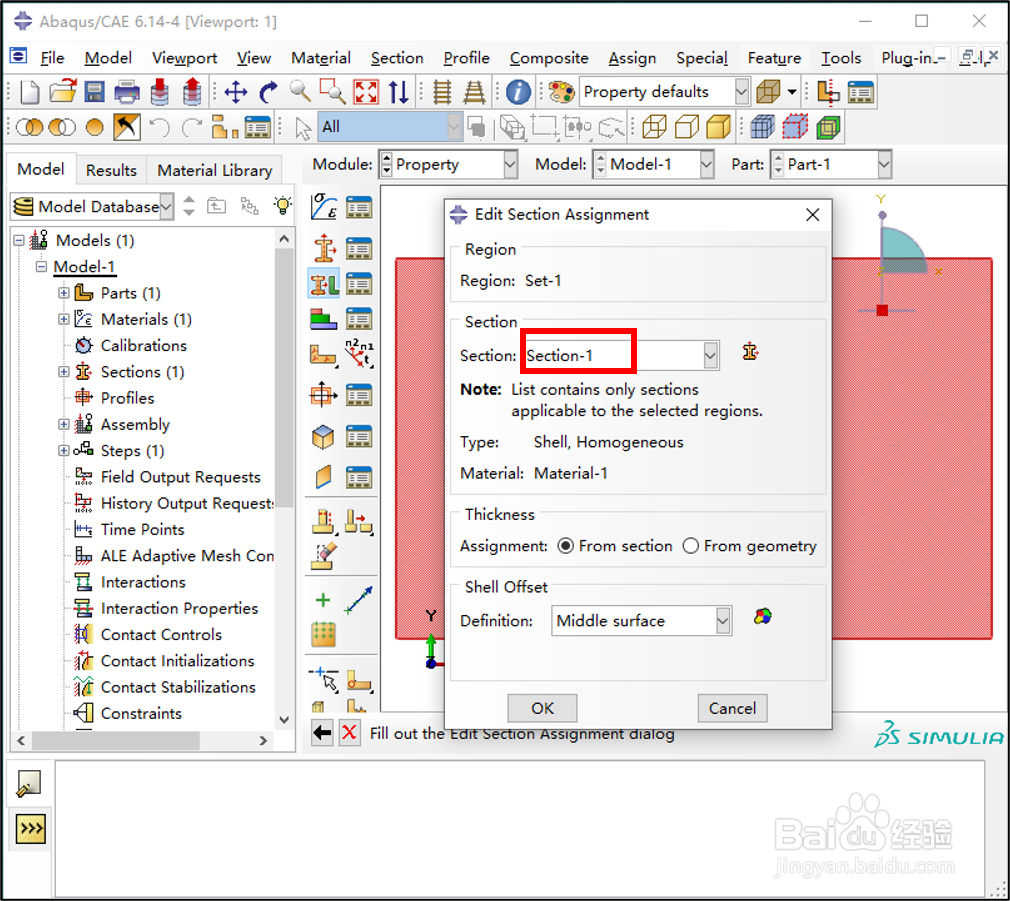The image size is (1010, 901).
Task: Click Cancel in Edit Section Assignment
Action: (732, 708)
